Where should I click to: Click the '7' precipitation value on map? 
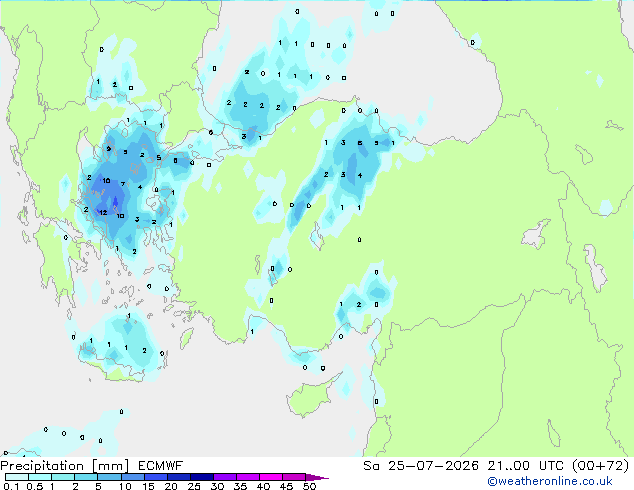123,184
